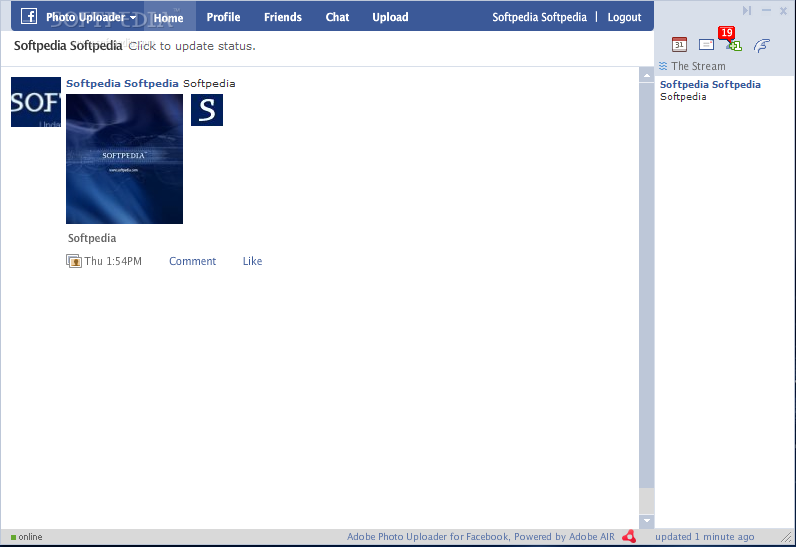Click the vertical scrollbar thumb
Screen dimensions: 796x547
pyautogui.click(x=646, y=284)
